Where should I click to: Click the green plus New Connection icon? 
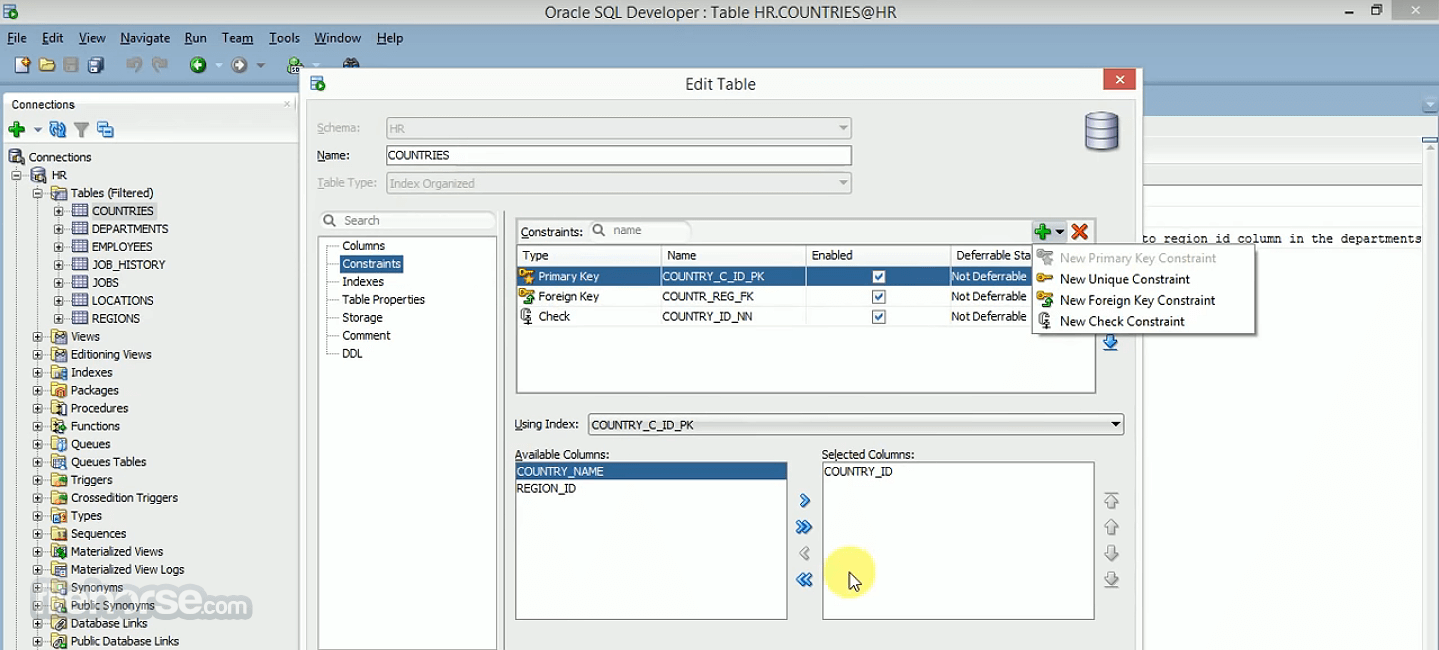coord(16,129)
